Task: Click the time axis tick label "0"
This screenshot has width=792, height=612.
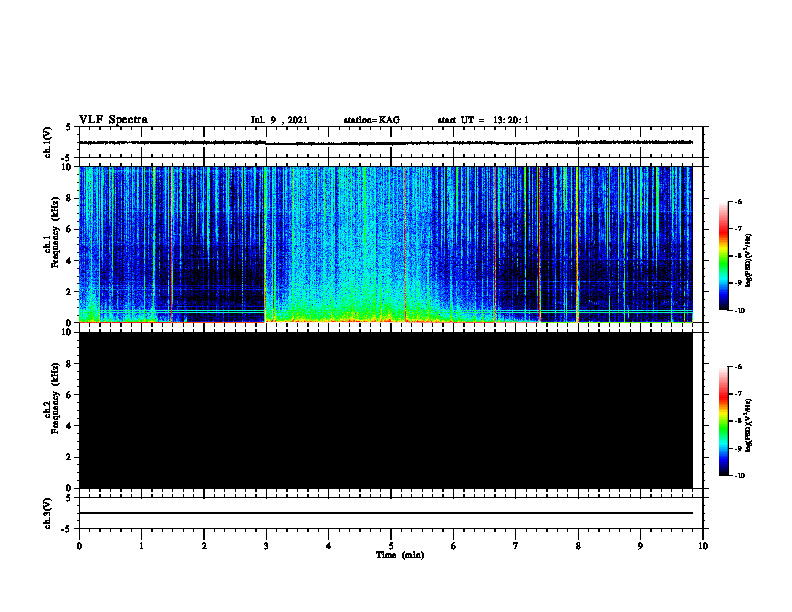Action: (79, 546)
